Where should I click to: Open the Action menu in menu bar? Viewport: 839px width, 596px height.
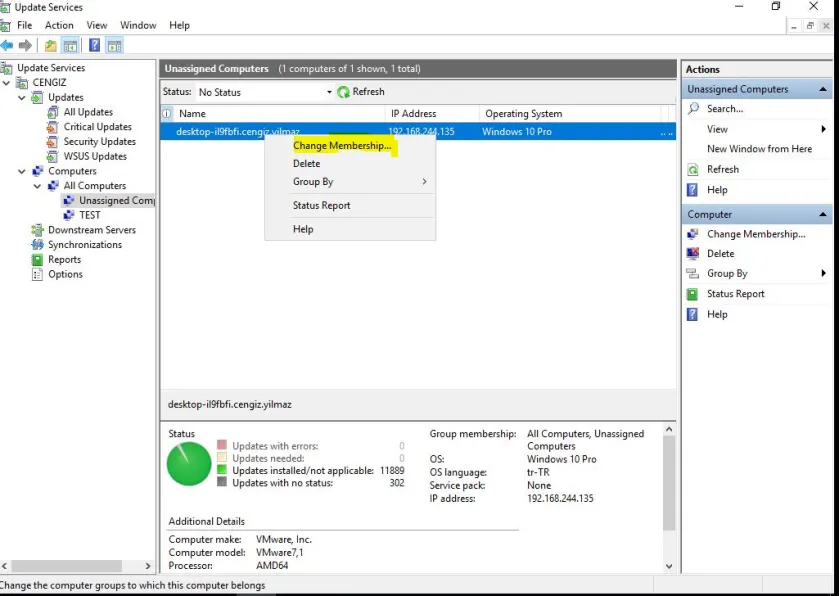coord(59,25)
